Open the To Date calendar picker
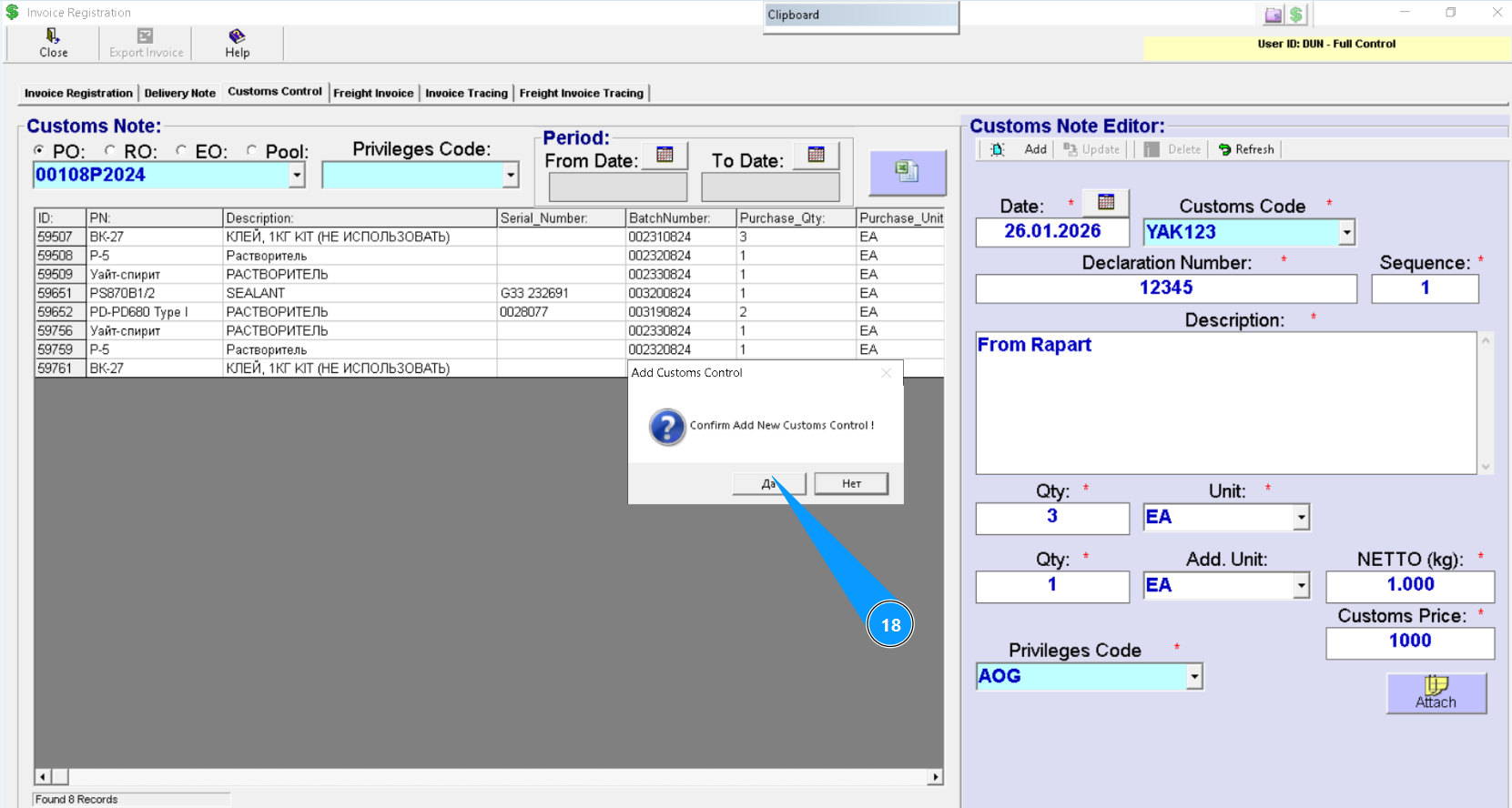Image resolution: width=1512 pixels, height=808 pixels. (x=816, y=156)
